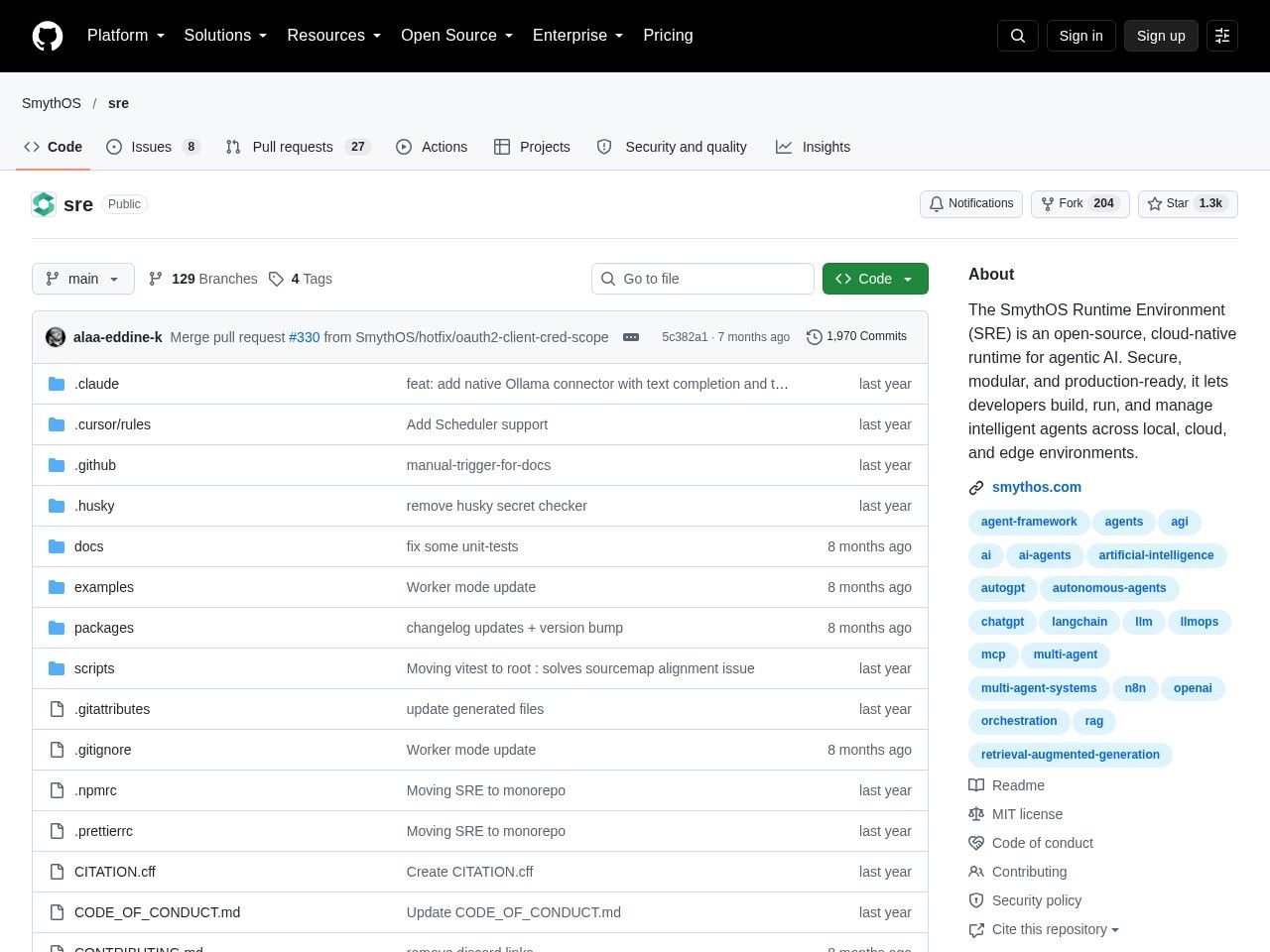The image size is (1270, 952).
Task: Select the agent-framework topic tag
Action: coord(1029,522)
